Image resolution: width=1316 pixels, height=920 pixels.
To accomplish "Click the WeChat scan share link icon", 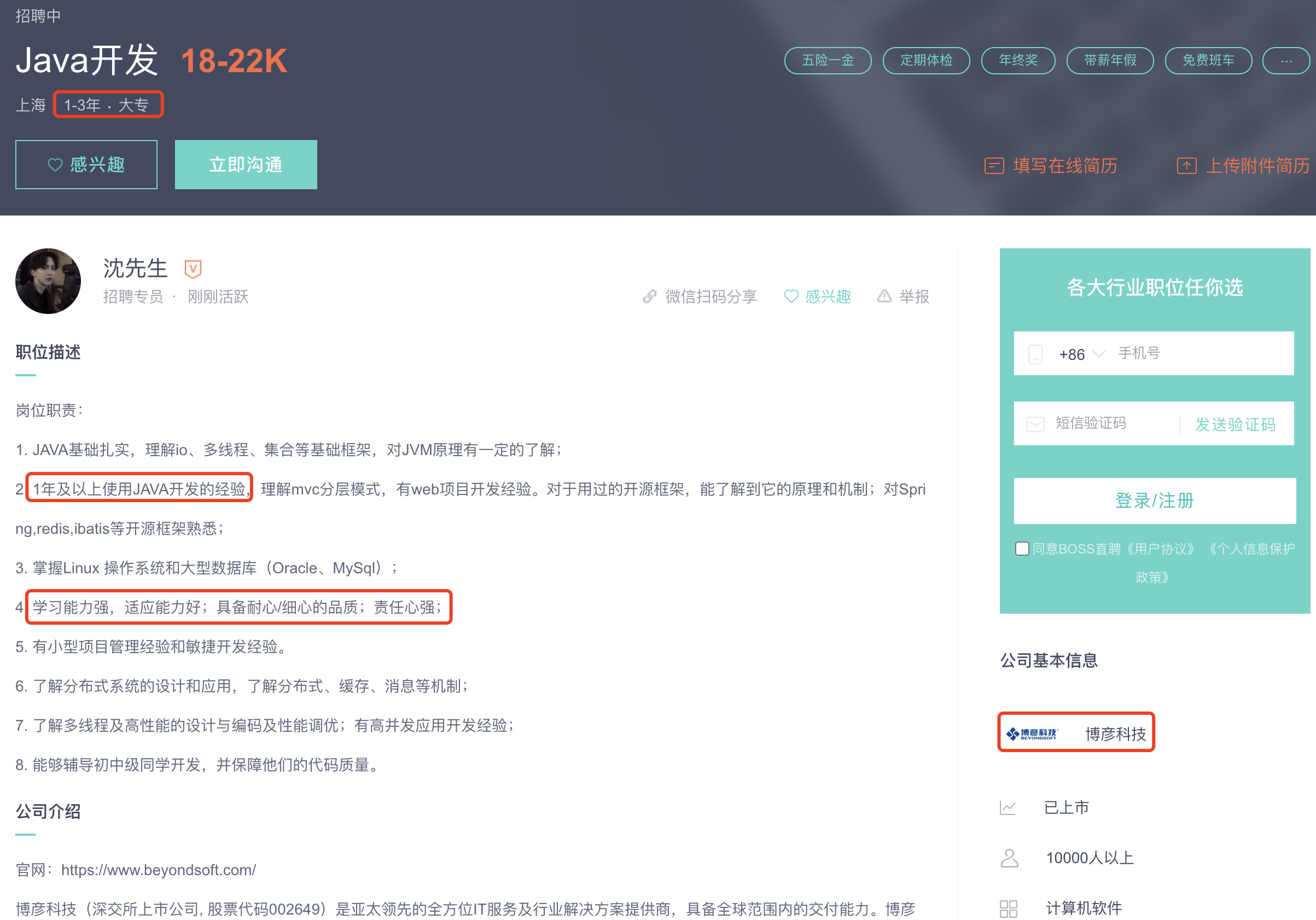I will tap(649, 296).
